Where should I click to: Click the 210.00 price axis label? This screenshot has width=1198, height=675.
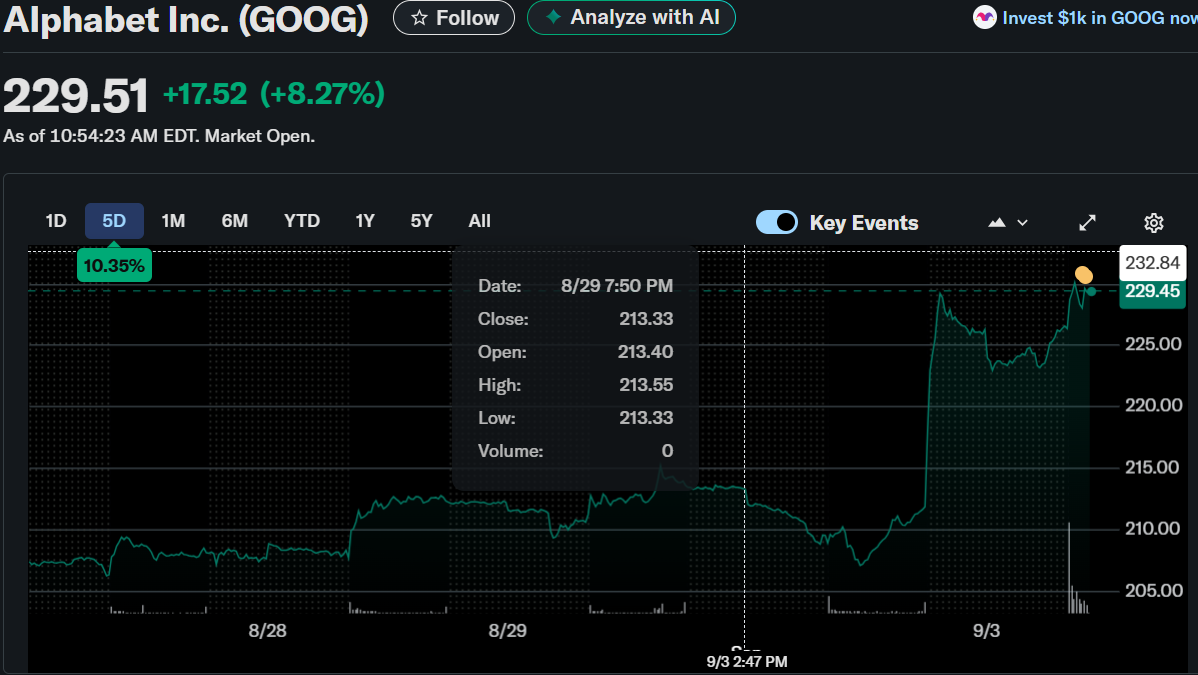[x=1153, y=528]
